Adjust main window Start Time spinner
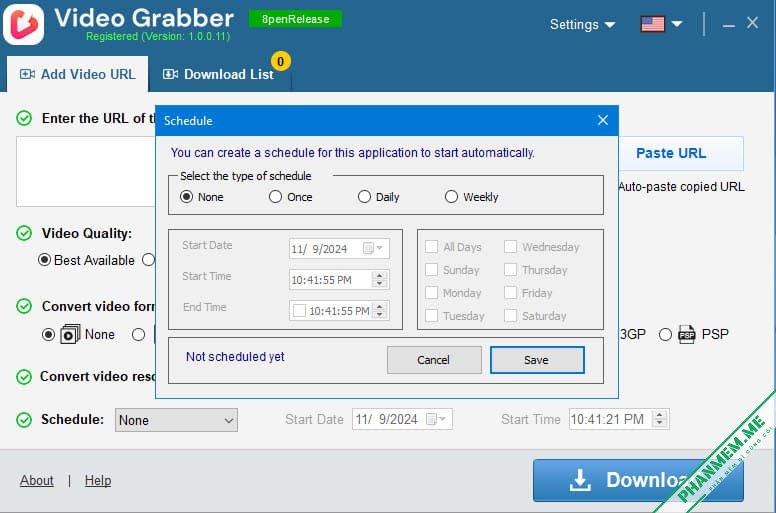 (x=660, y=420)
